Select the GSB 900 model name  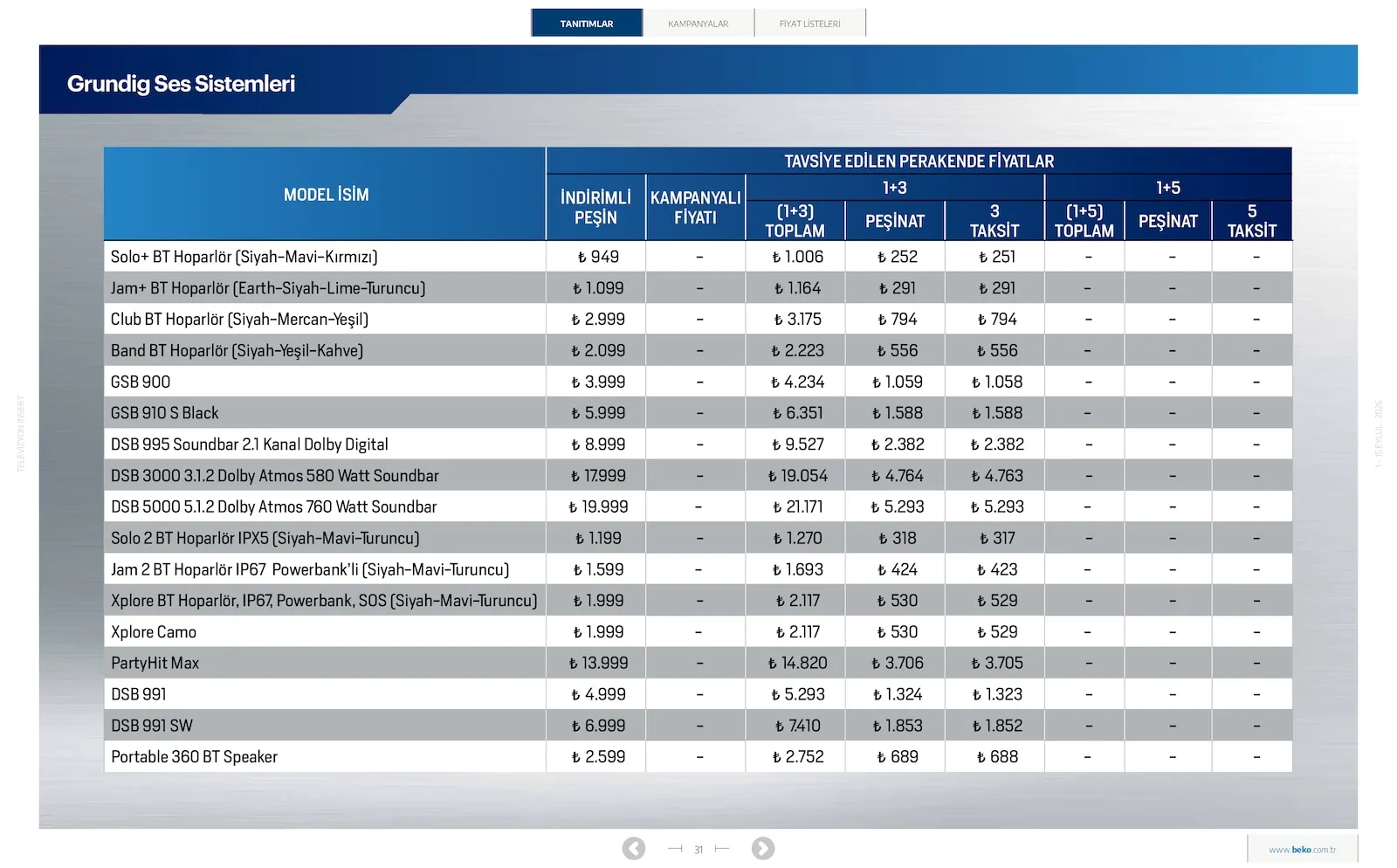[141, 382]
